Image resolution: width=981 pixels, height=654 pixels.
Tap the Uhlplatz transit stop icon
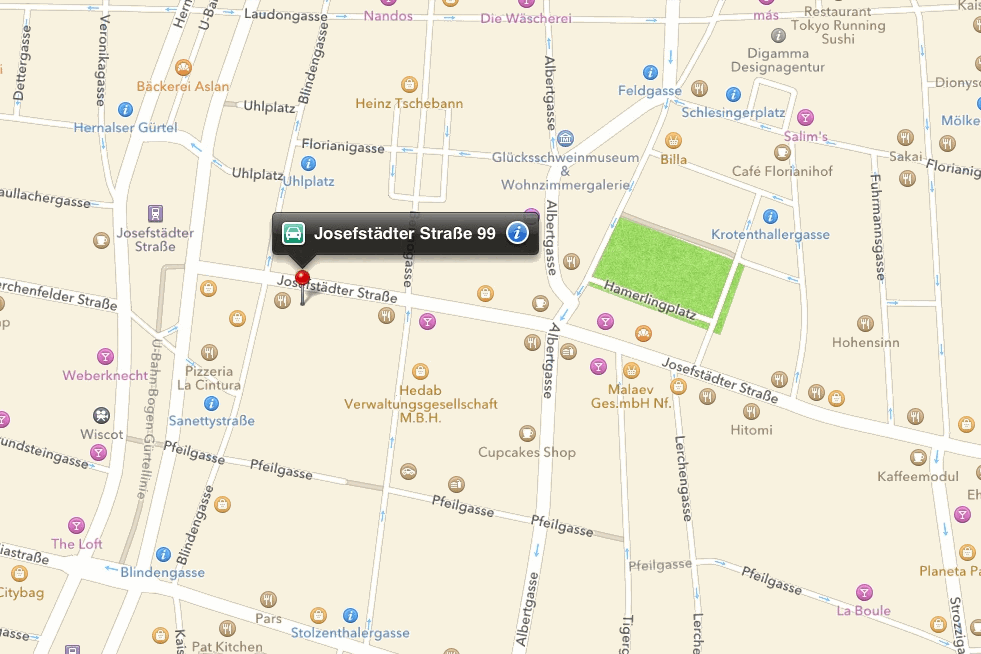click(308, 164)
